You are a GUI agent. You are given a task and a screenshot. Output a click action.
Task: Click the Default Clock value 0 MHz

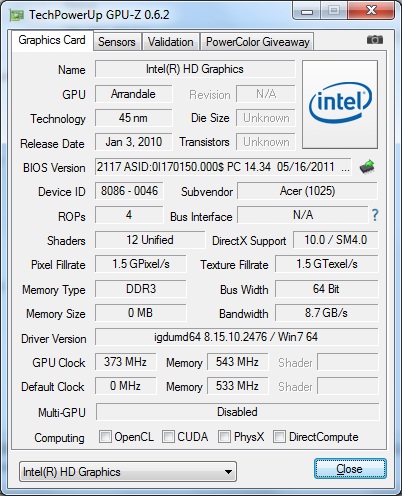(125, 386)
